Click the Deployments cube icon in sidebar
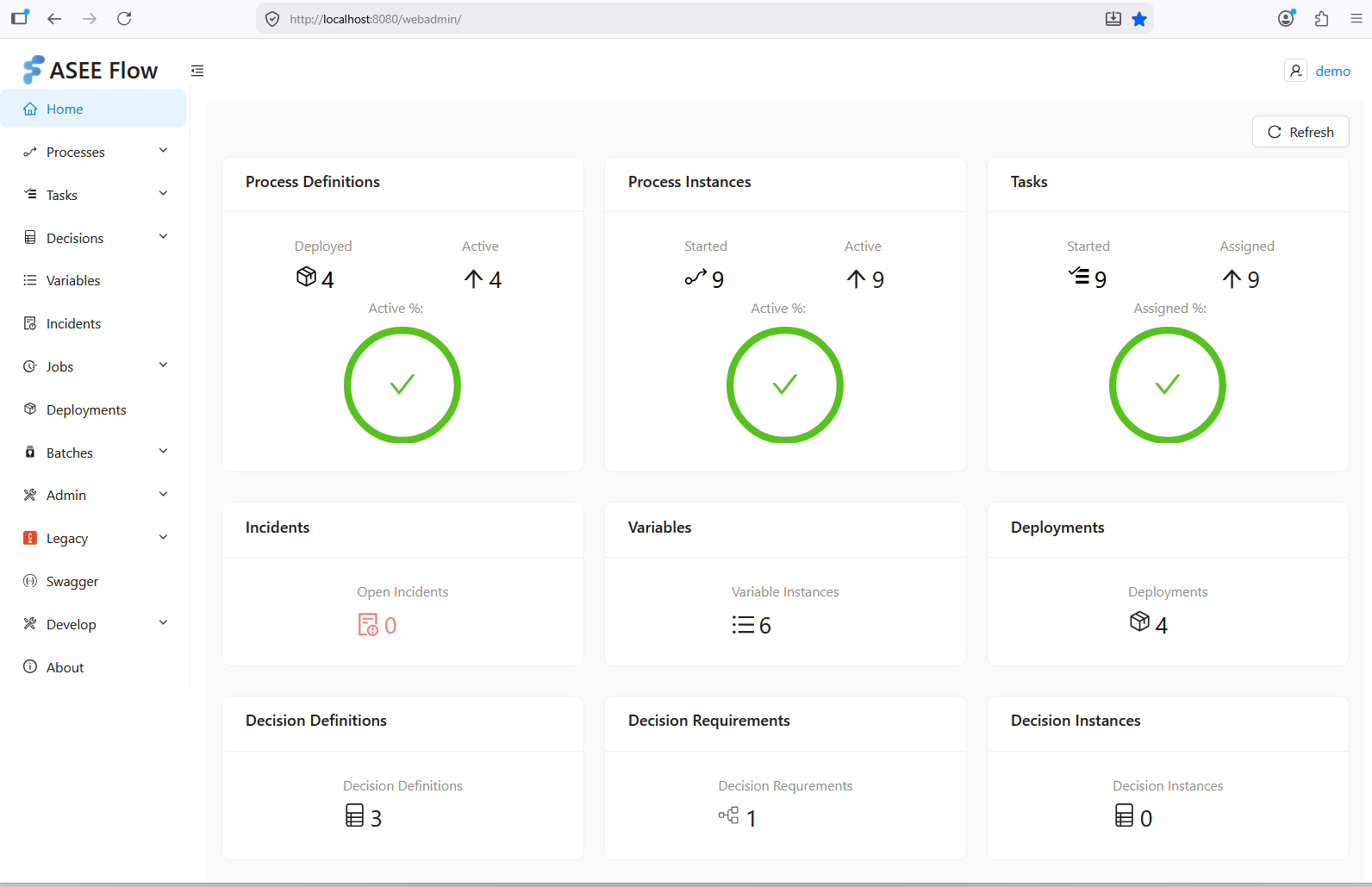The image size is (1372, 887). (x=30, y=409)
